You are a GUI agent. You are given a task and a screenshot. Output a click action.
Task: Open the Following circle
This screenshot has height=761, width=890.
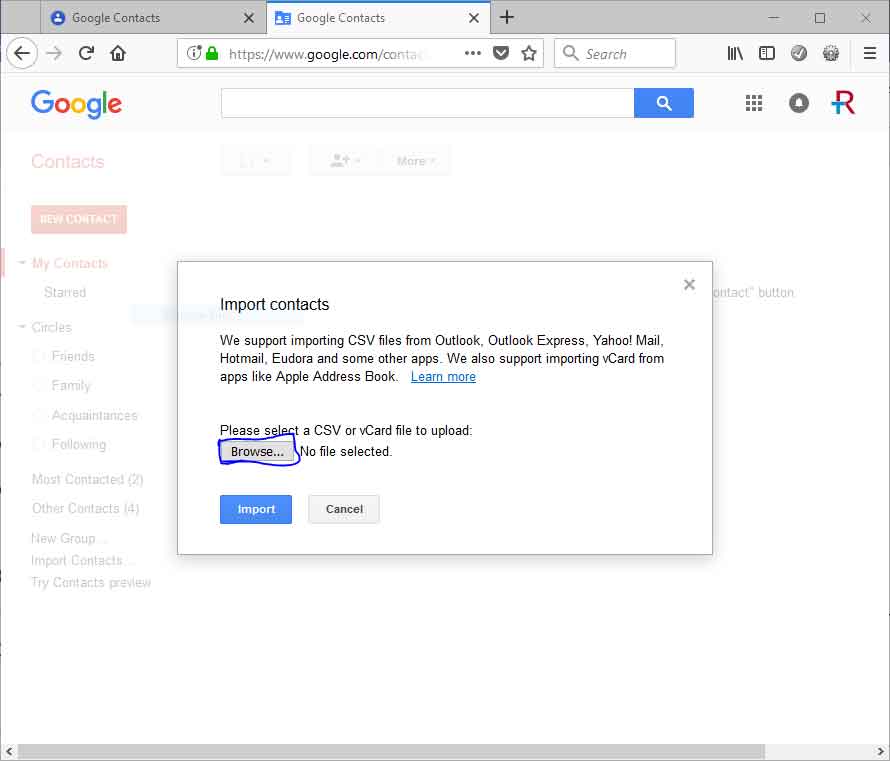click(x=79, y=444)
